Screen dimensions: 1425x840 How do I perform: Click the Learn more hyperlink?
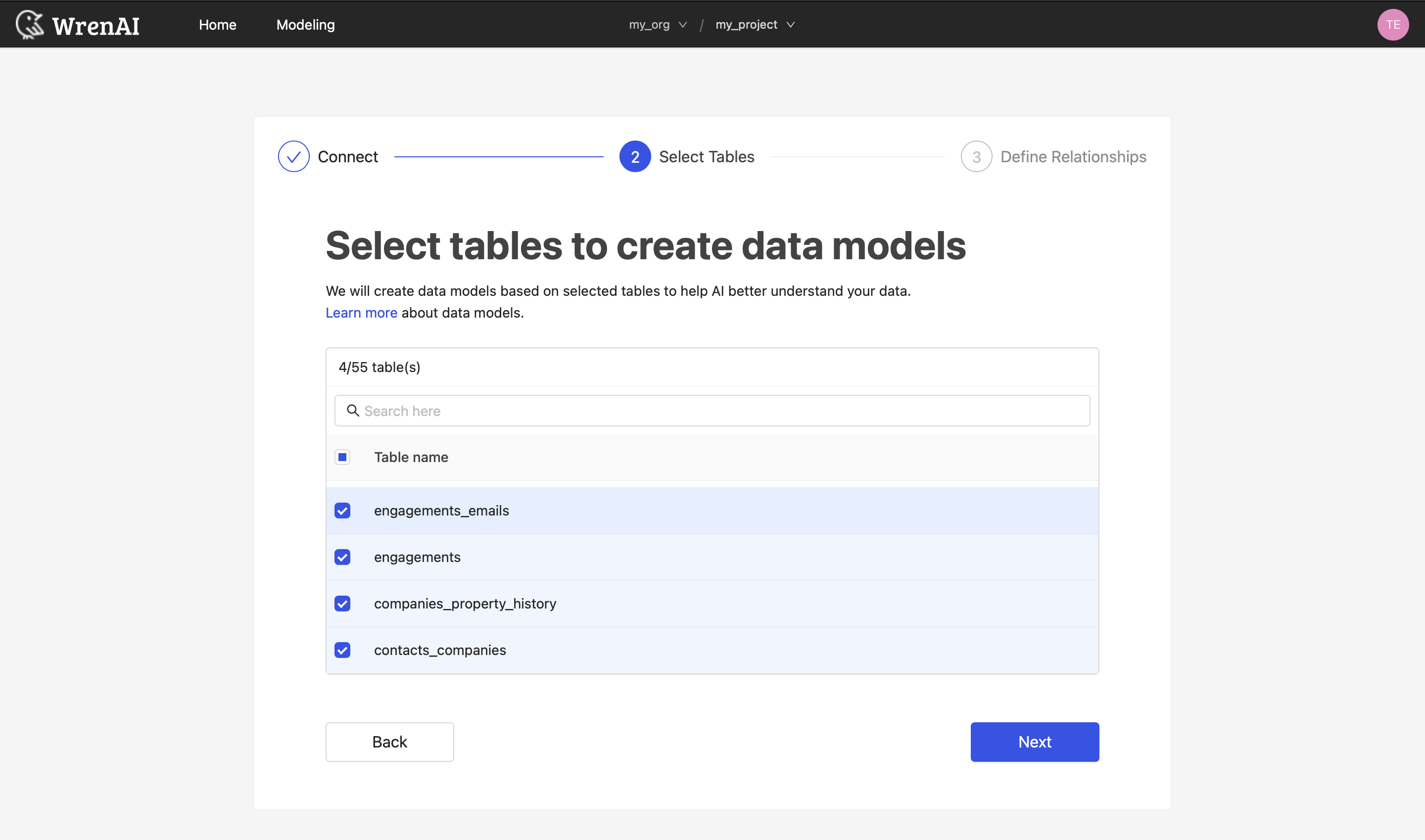click(x=361, y=312)
